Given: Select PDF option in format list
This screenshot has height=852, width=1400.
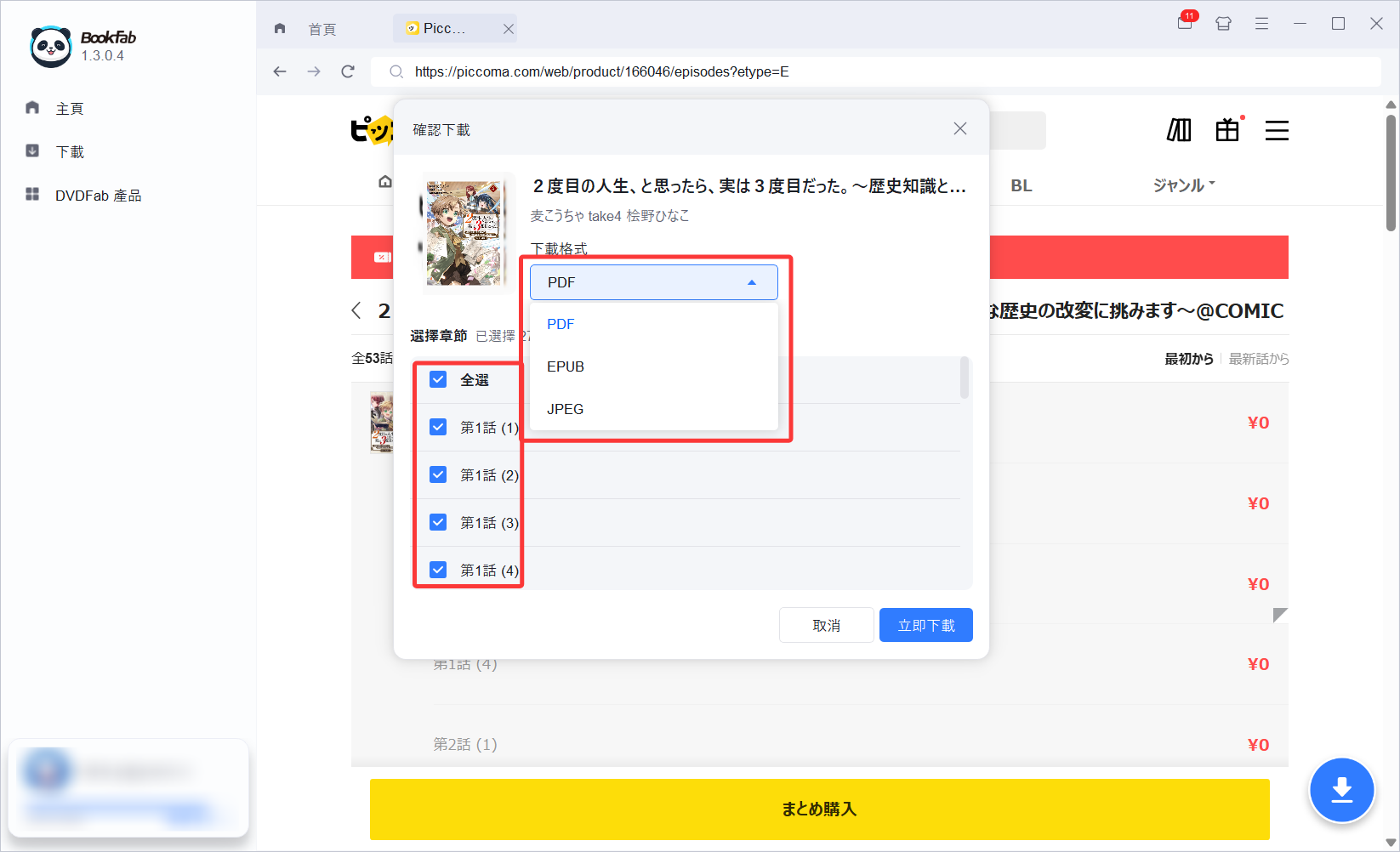Looking at the screenshot, I should click(654, 324).
